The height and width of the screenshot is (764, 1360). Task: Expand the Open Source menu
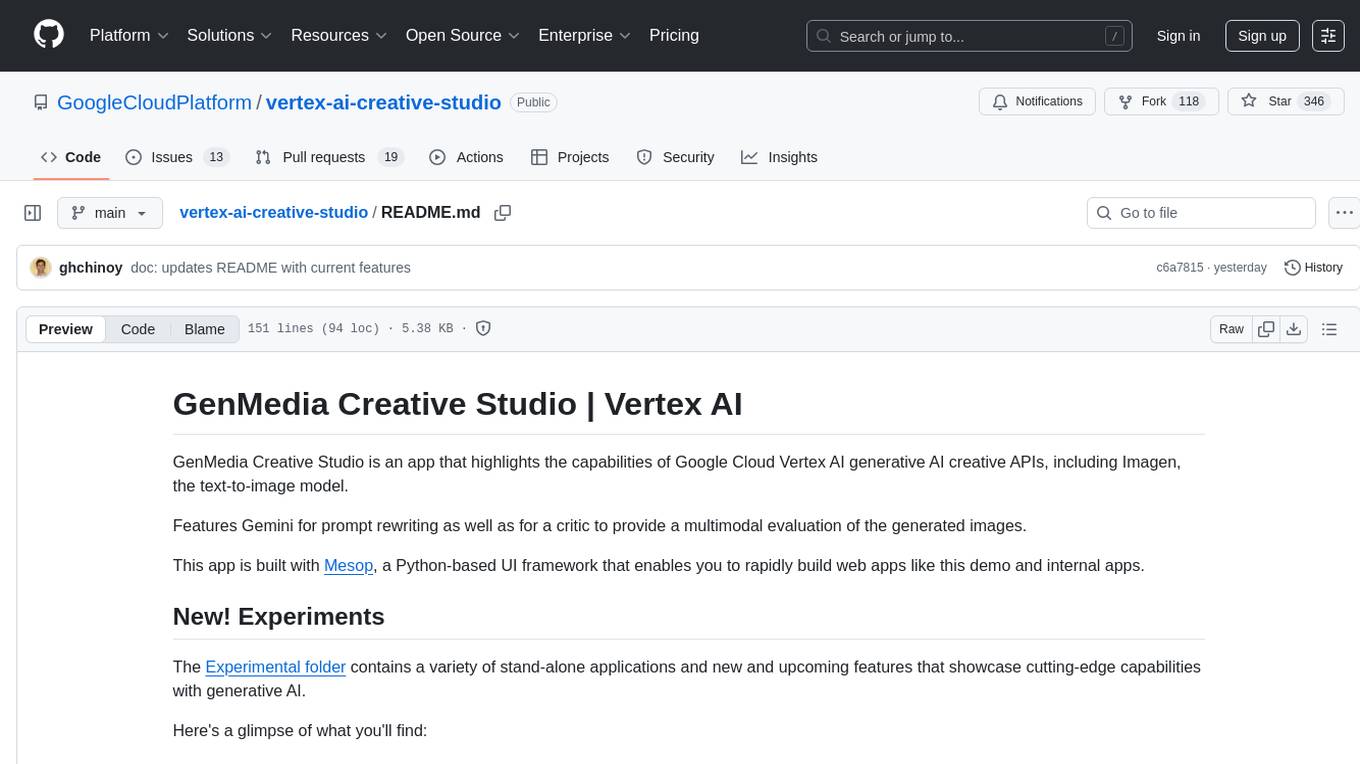click(464, 35)
